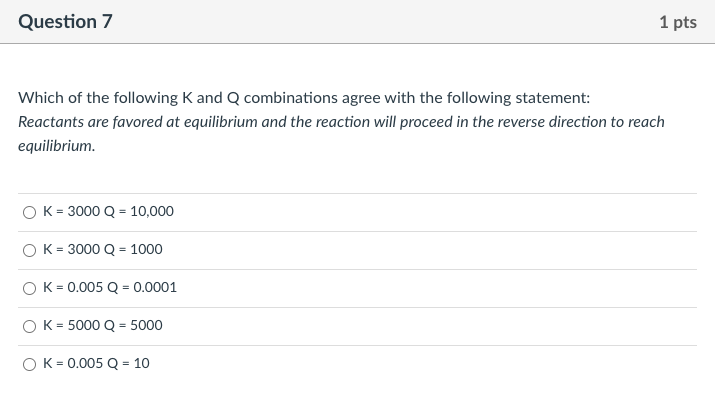Mark the K = 0.005 Q = 0.0001 radio option

[x=30, y=288]
